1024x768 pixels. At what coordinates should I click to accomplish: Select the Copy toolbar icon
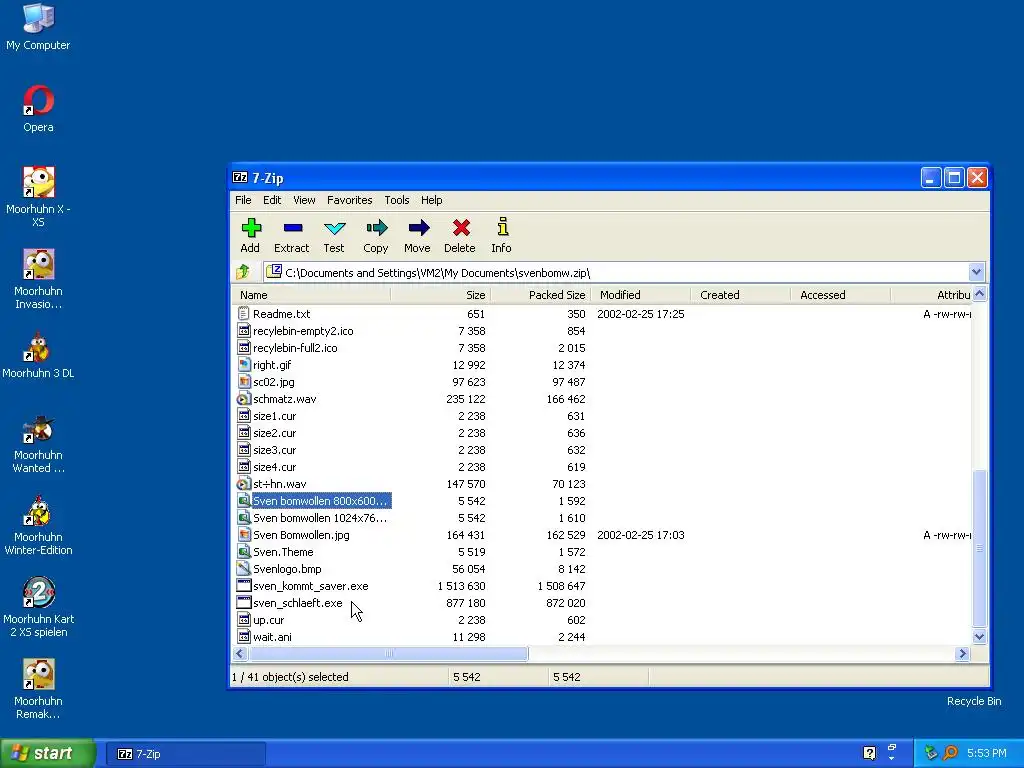pyautogui.click(x=376, y=228)
